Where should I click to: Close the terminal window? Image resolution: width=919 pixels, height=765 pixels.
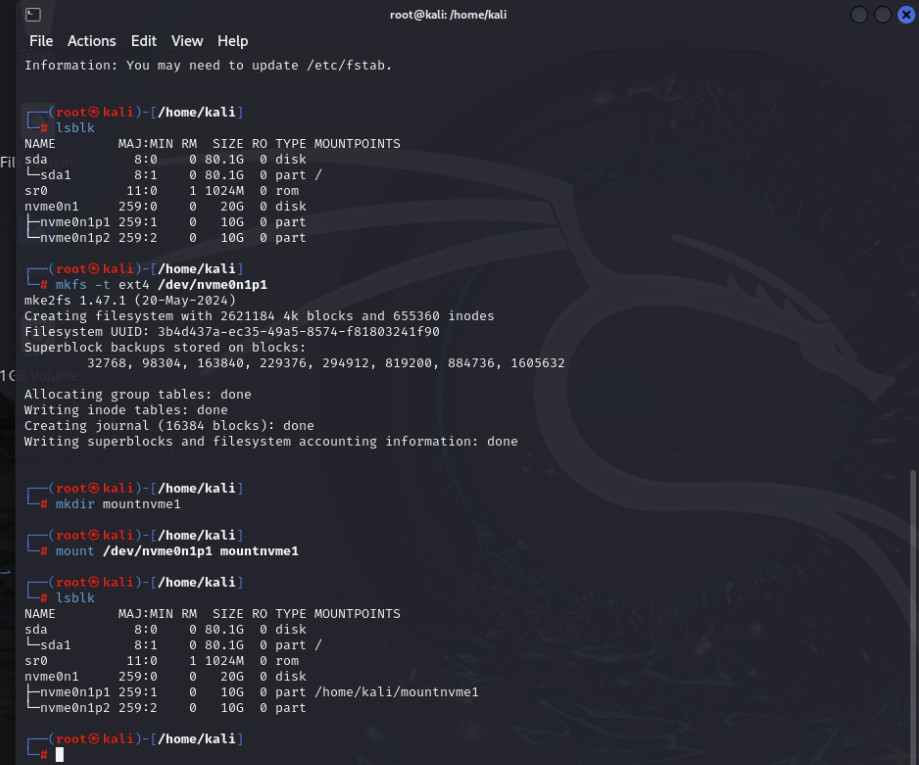click(x=906, y=14)
